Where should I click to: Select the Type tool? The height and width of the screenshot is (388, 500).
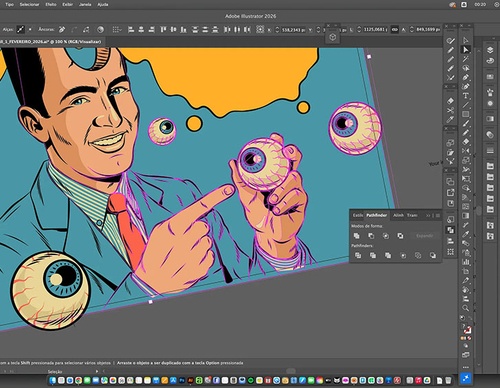tap(466, 96)
